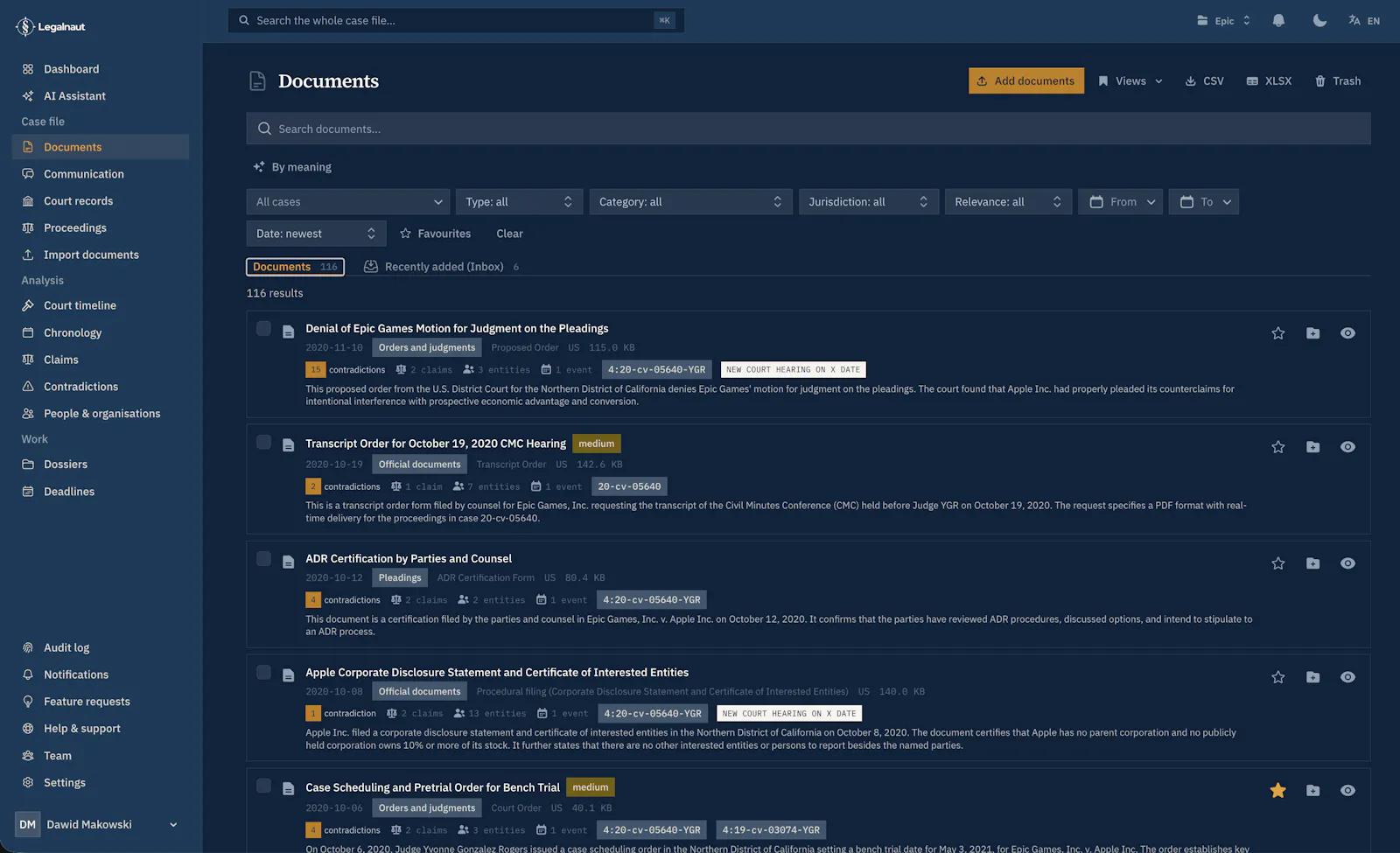Select checkbox for ADR Certification document
The width and height of the screenshot is (1400, 853).
pyautogui.click(x=263, y=558)
